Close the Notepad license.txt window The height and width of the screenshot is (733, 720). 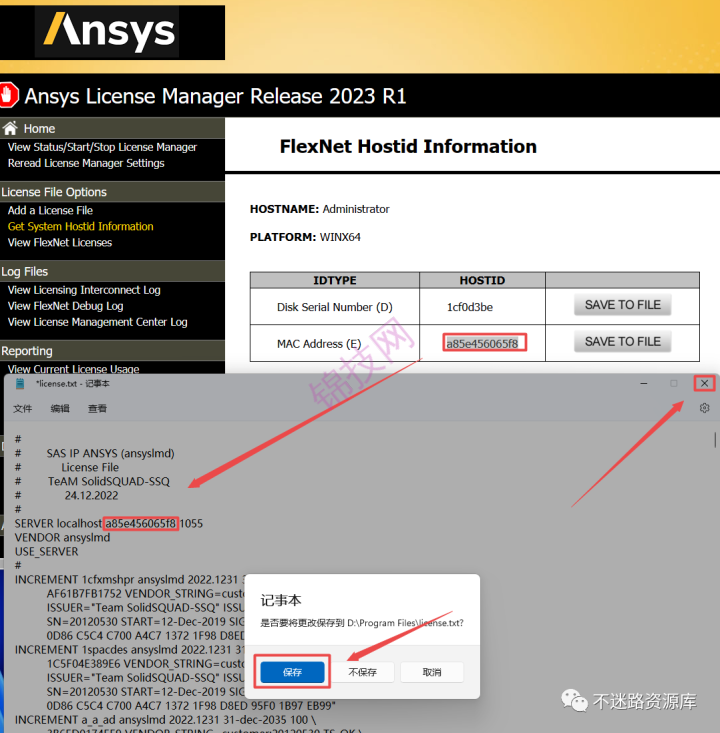pos(704,383)
